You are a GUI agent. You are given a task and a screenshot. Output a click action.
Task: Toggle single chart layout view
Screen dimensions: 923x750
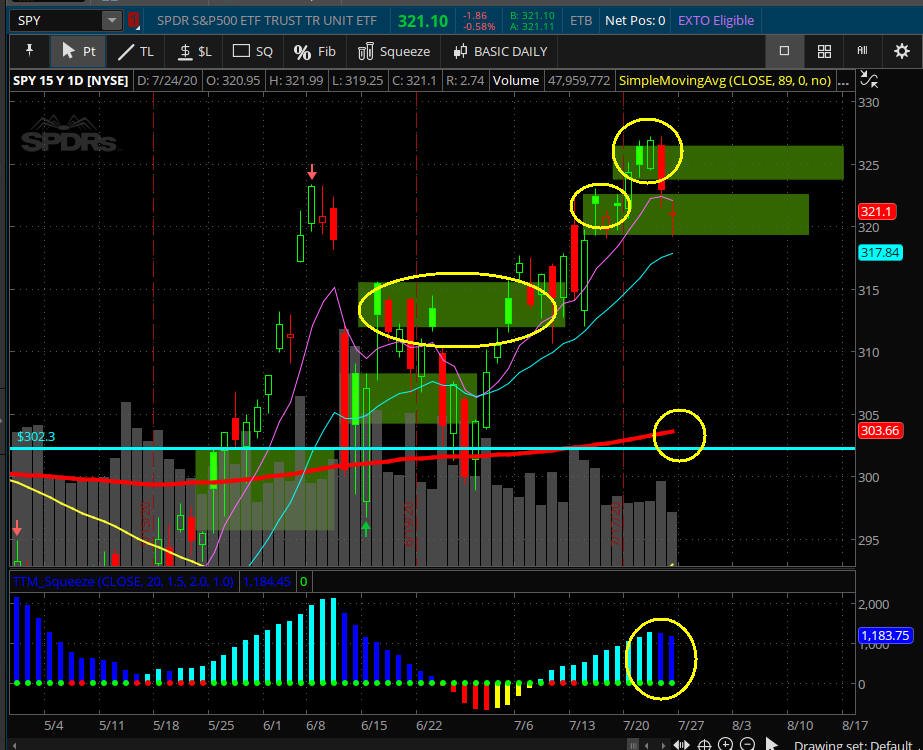tap(784, 51)
